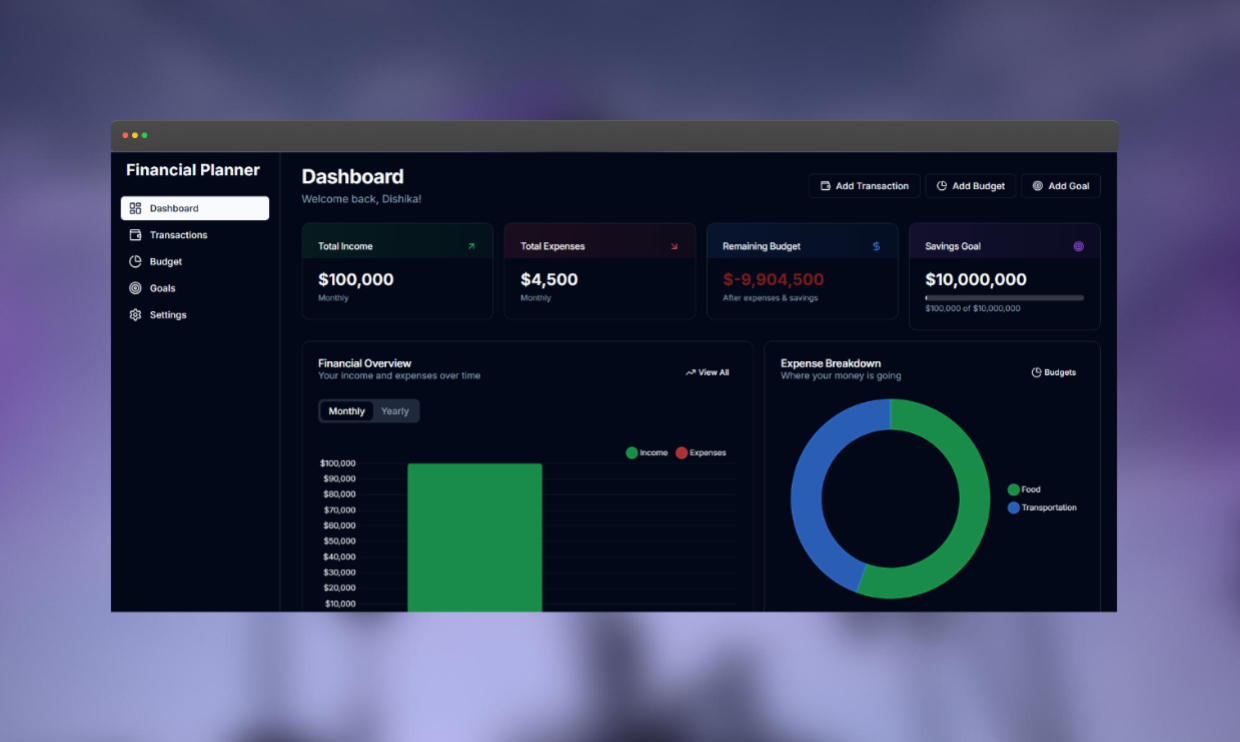This screenshot has height=742, width=1240.
Task: Open View All in Financial Overview
Action: [707, 372]
